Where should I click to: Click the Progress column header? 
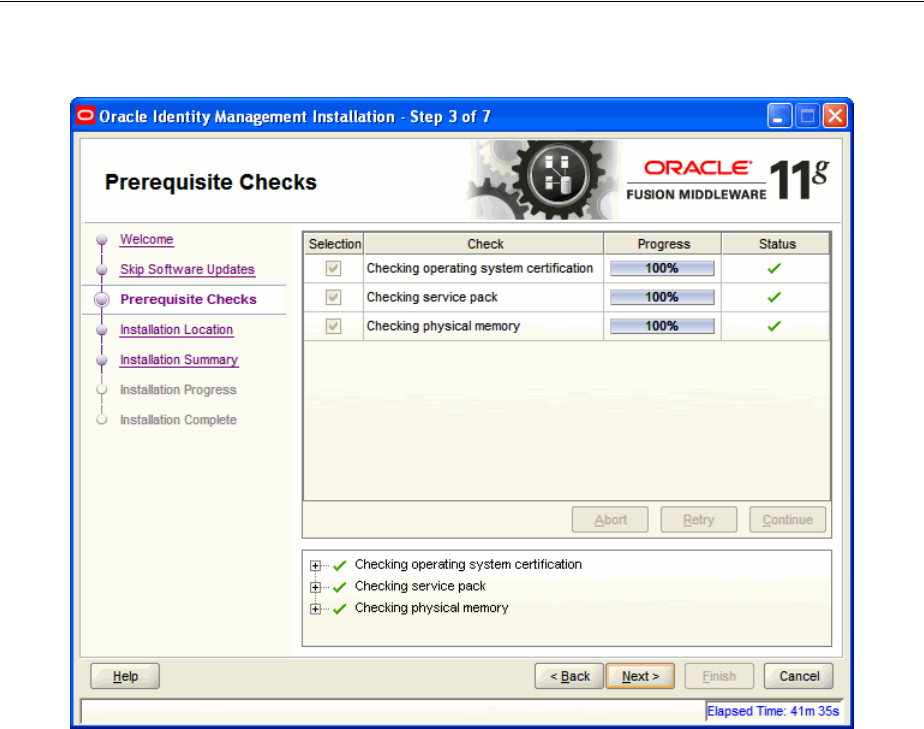click(x=663, y=244)
